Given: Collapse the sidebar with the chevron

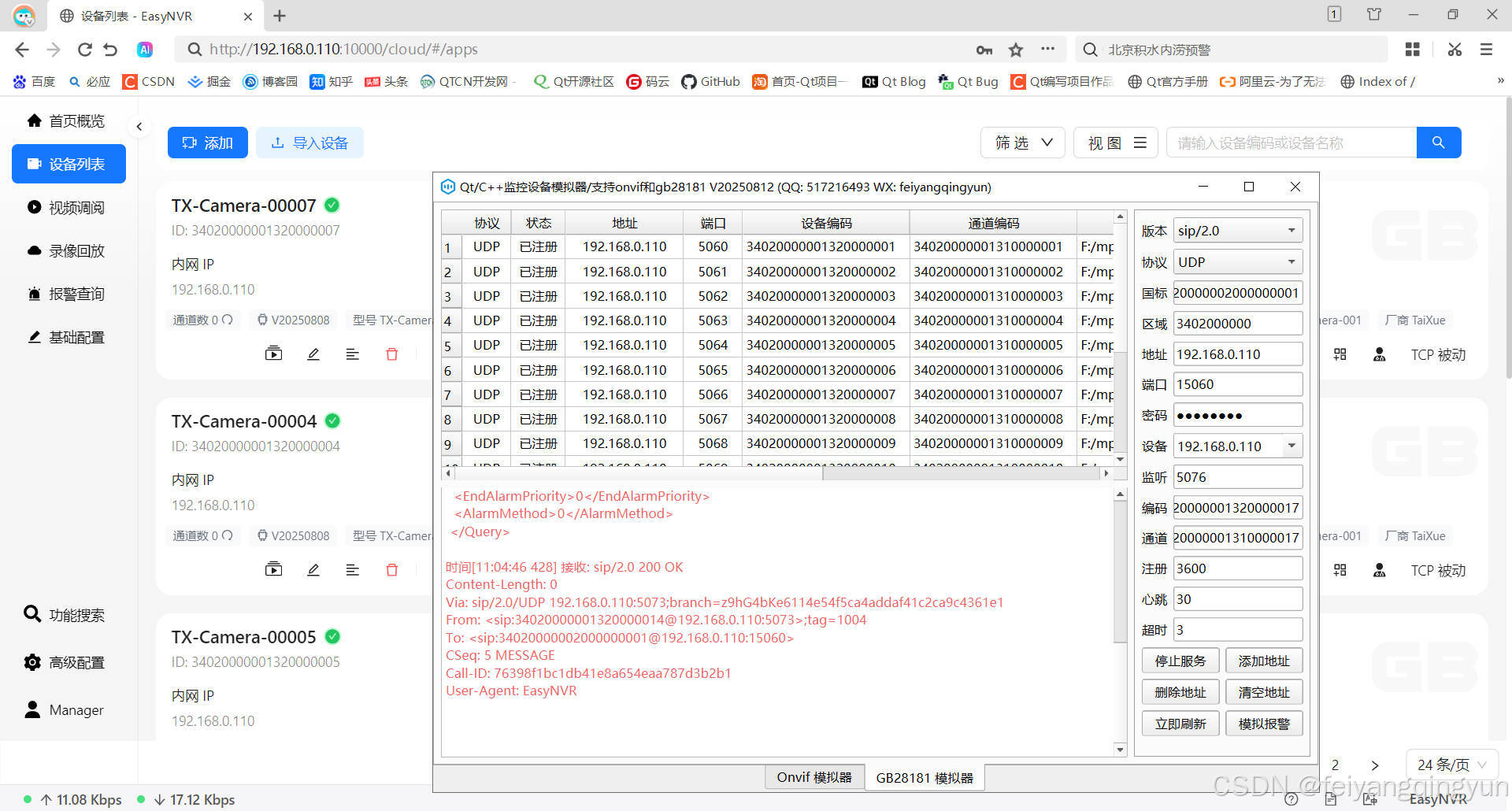Looking at the screenshot, I should point(139,126).
